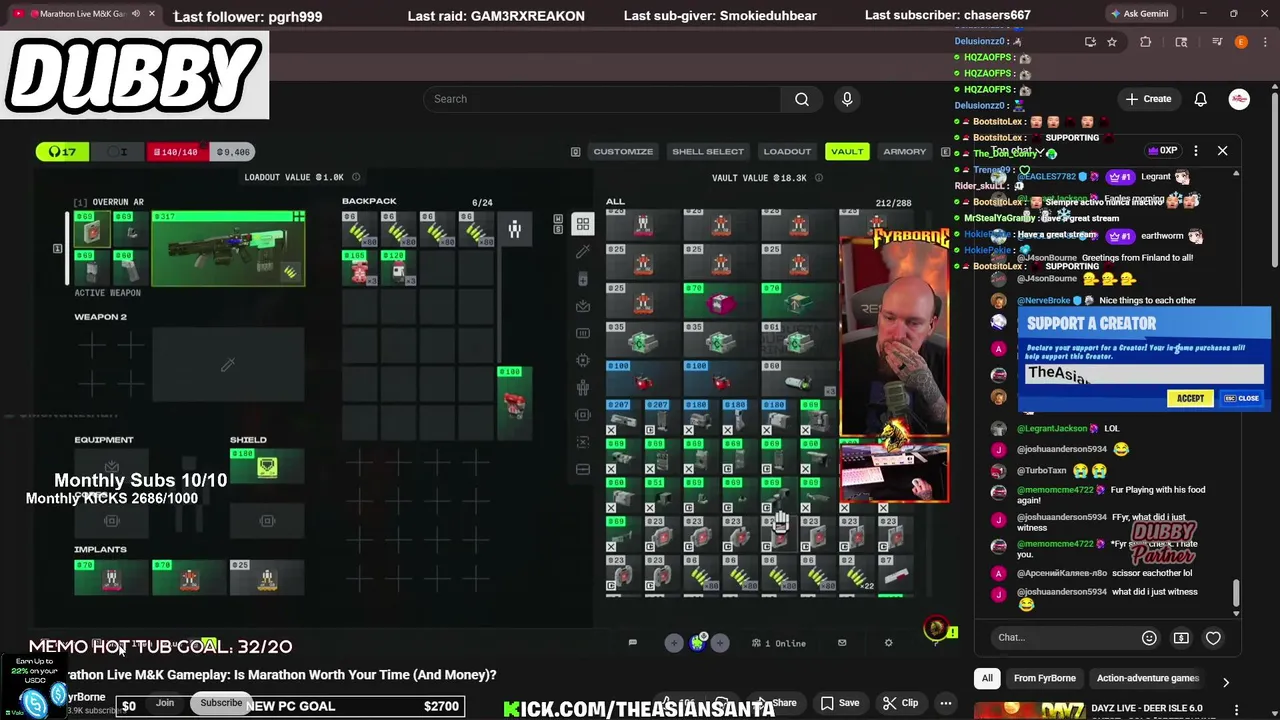Image resolution: width=1280 pixels, height=720 pixels.
Task: Click the Clip button
Action: 901,703
